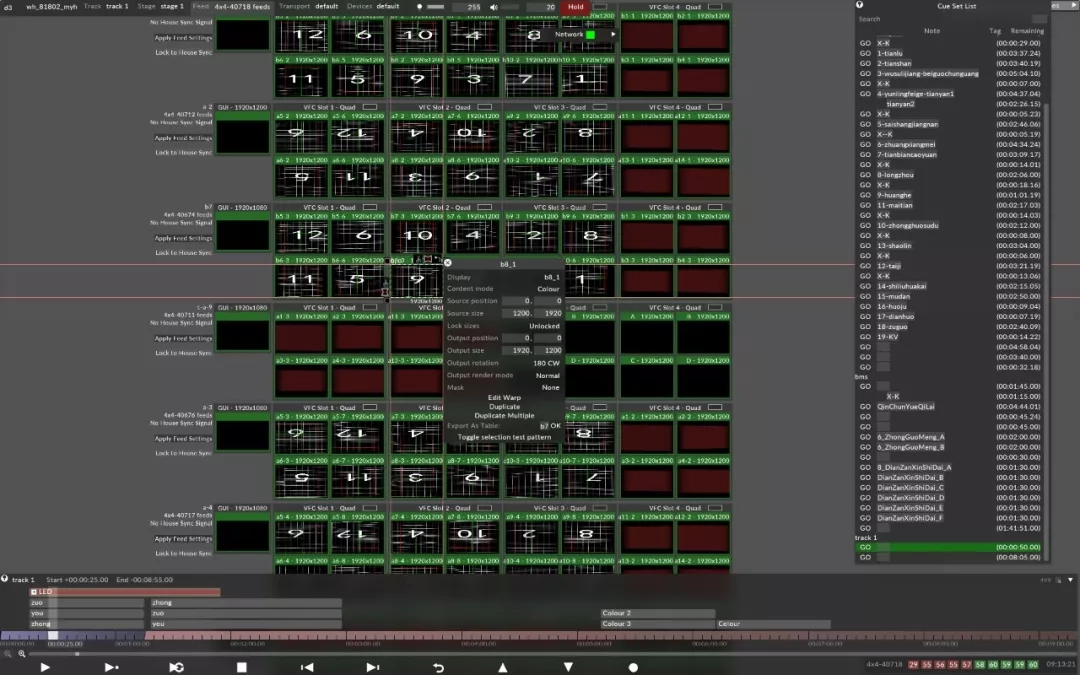Adjust the brightness slider beside 255
1080x675 pixels.
pos(435,7)
